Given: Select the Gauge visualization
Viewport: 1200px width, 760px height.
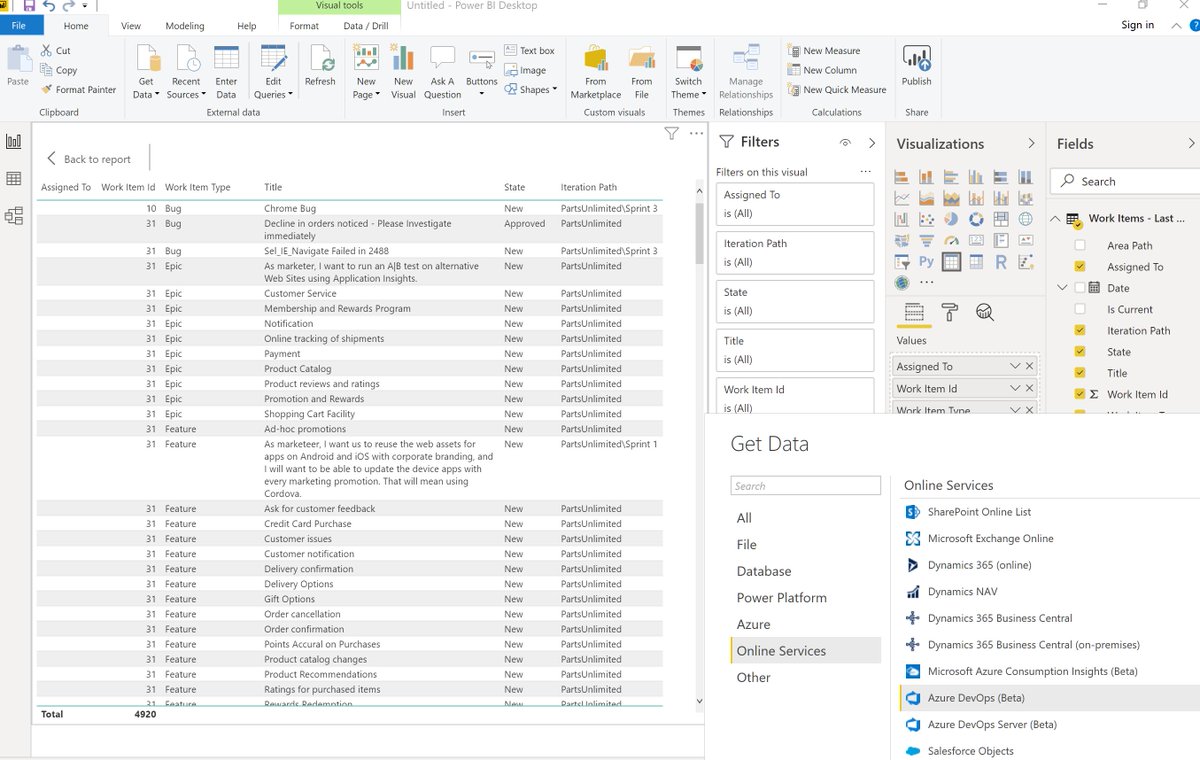Looking at the screenshot, I should coord(950,241).
